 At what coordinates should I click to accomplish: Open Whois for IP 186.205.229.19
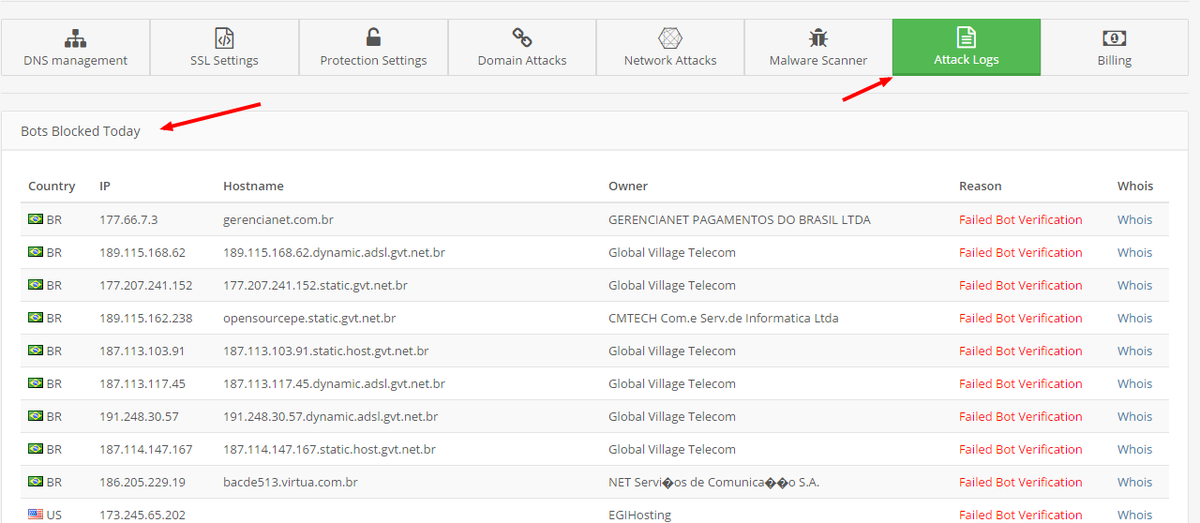point(1135,482)
